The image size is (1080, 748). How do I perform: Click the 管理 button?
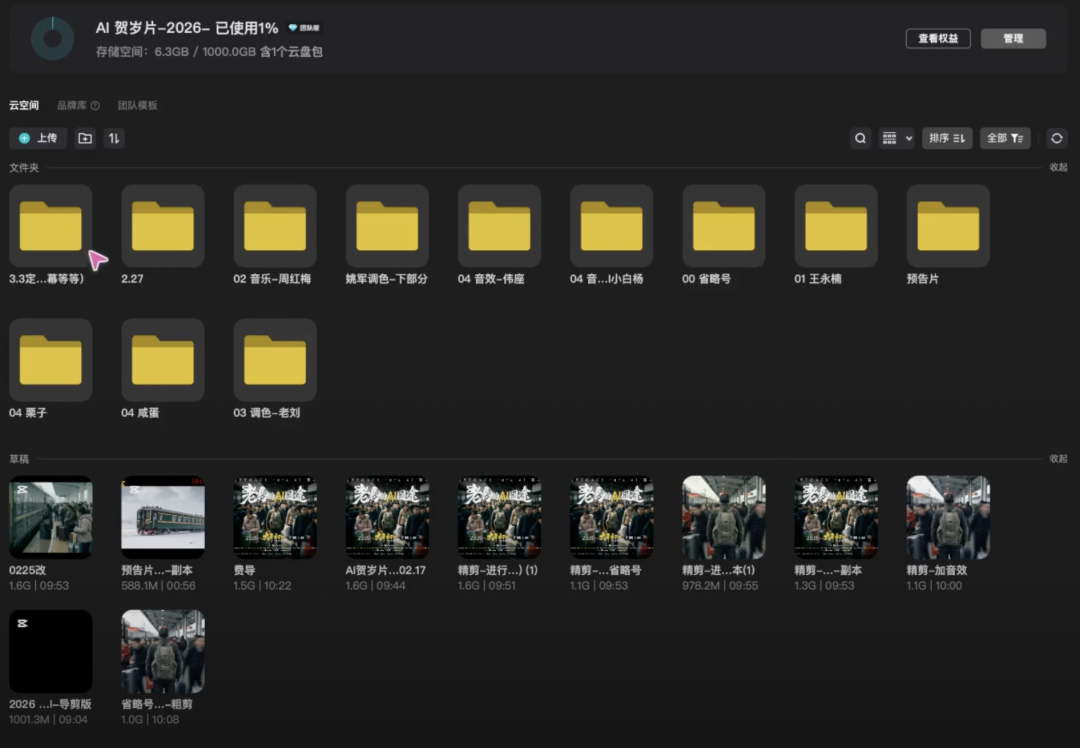pyautogui.click(x=1013, y=38)
